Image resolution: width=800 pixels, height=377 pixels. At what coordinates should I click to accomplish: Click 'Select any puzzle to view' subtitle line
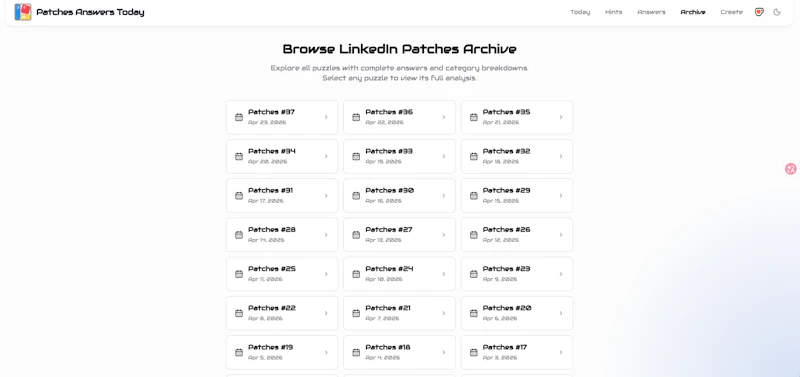[x=399, y=78]
